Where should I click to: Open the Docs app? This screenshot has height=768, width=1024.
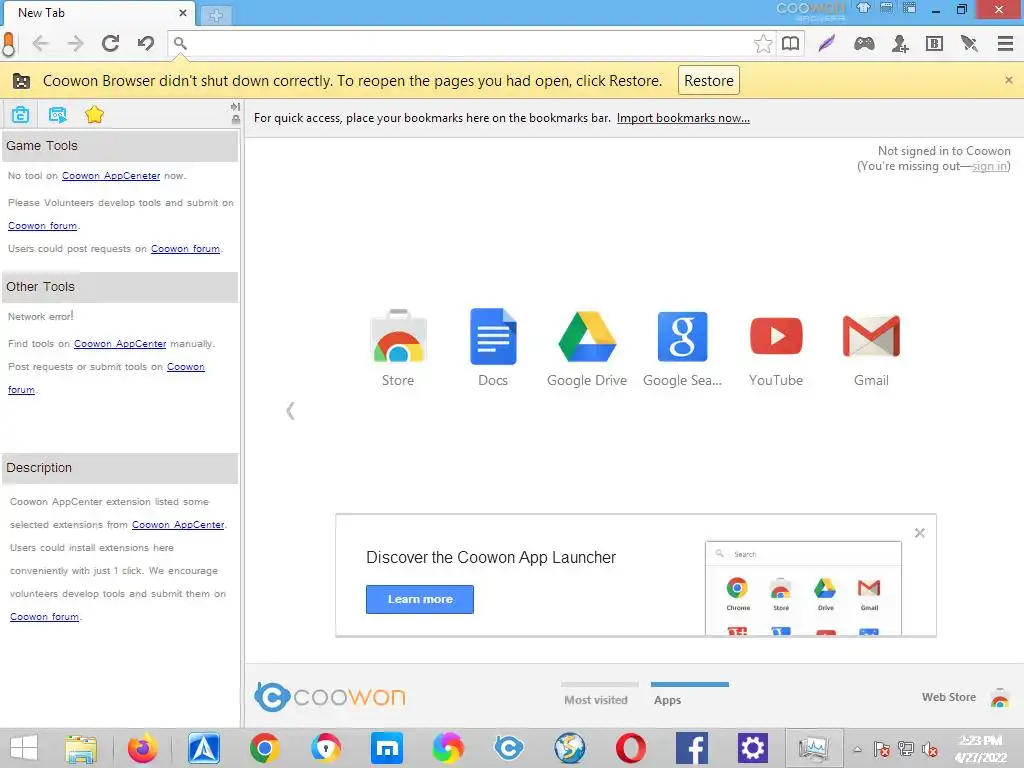[493, 349]
